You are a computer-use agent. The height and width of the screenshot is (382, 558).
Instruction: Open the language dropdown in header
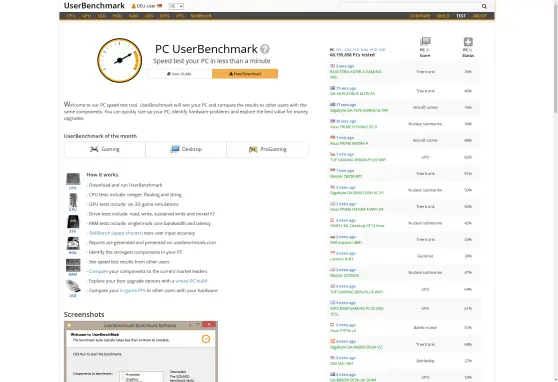[176, 6]
